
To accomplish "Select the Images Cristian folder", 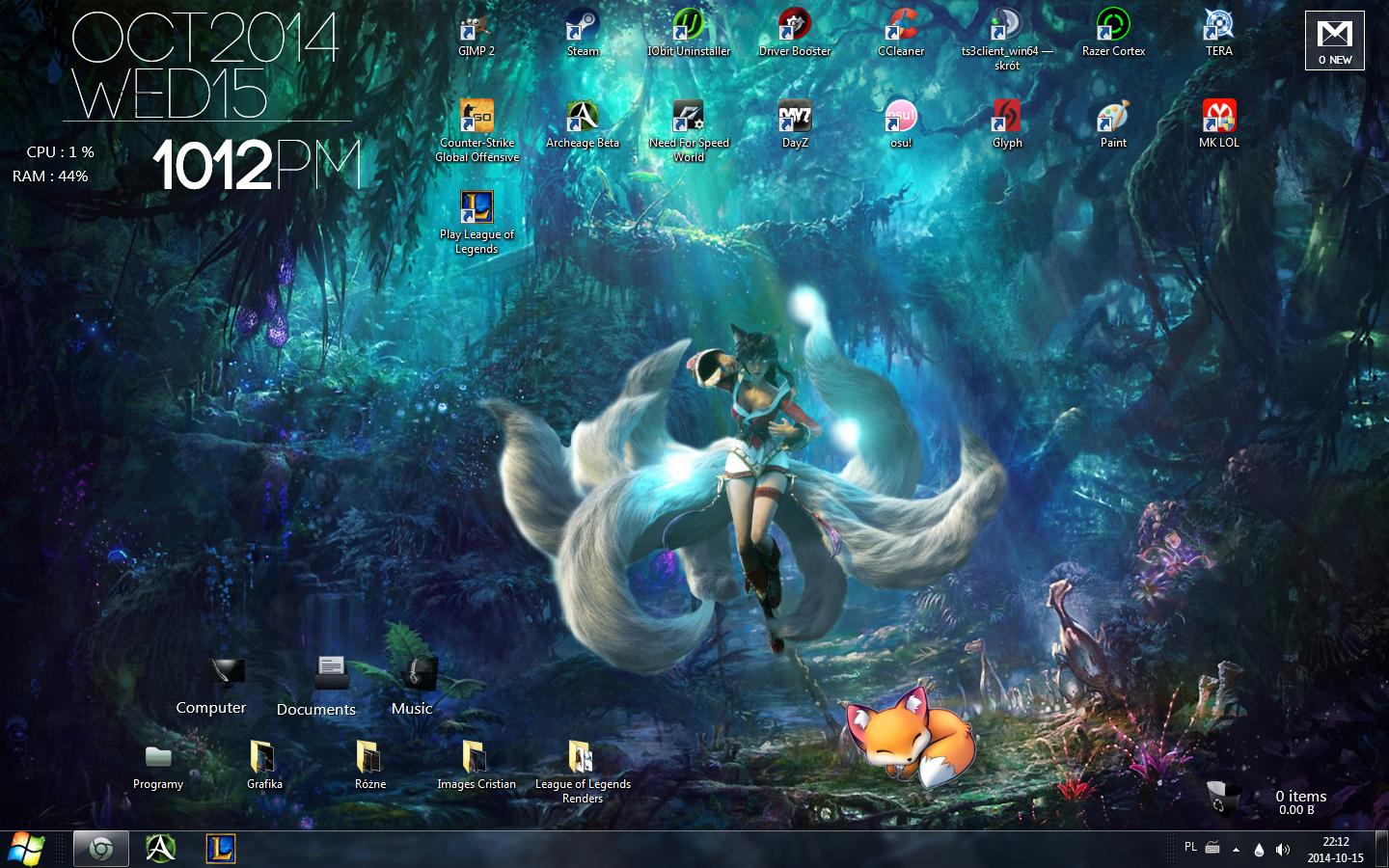I will [x=477, y=766].
